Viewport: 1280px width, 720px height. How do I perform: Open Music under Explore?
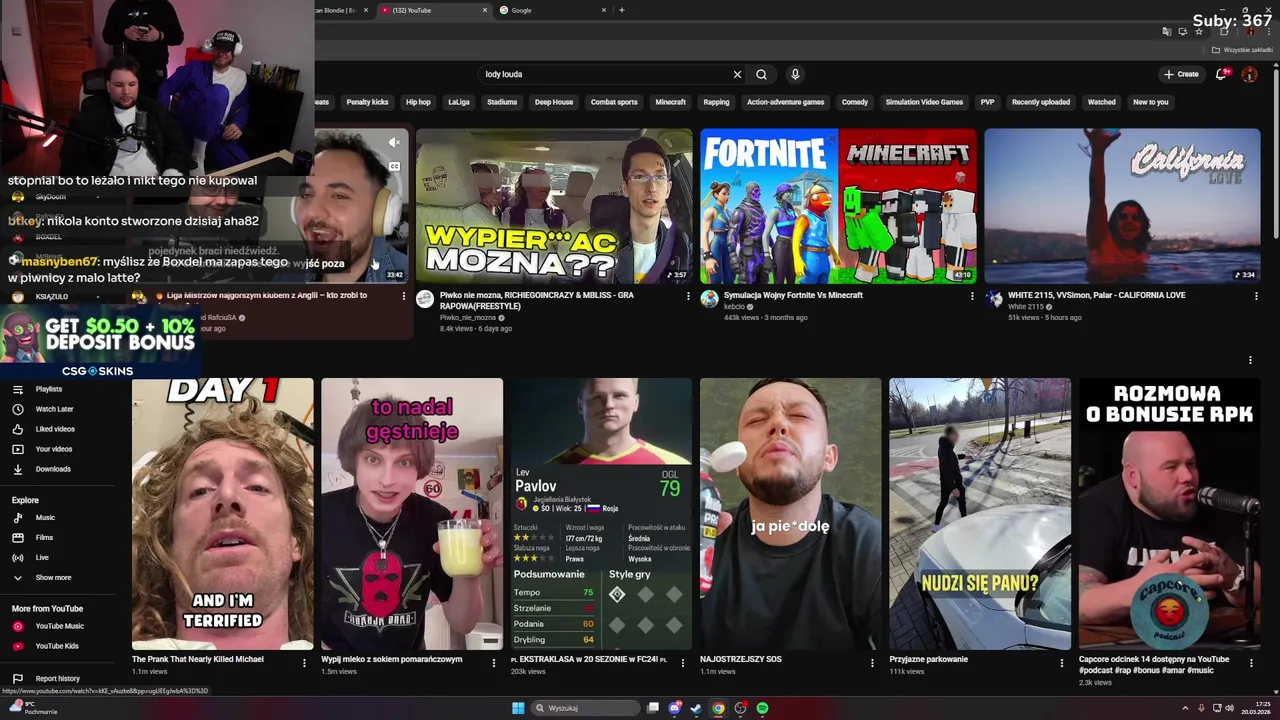tap(45, 518)
